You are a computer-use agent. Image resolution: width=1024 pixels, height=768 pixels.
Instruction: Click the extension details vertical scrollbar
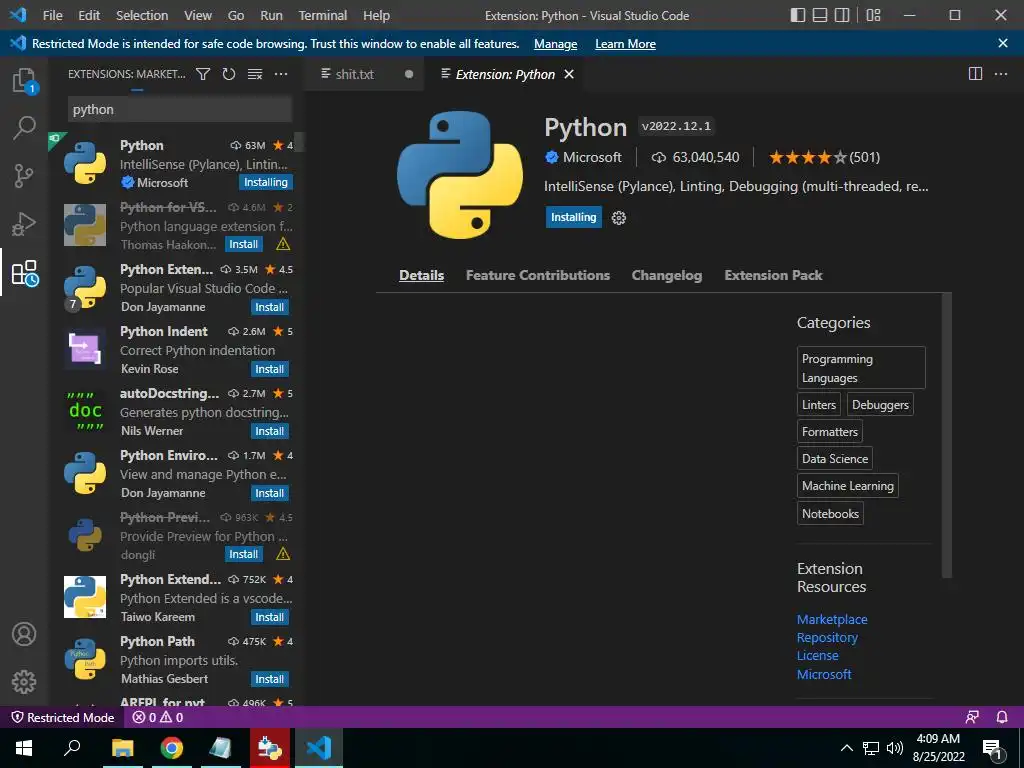click(x=946, y=436)
